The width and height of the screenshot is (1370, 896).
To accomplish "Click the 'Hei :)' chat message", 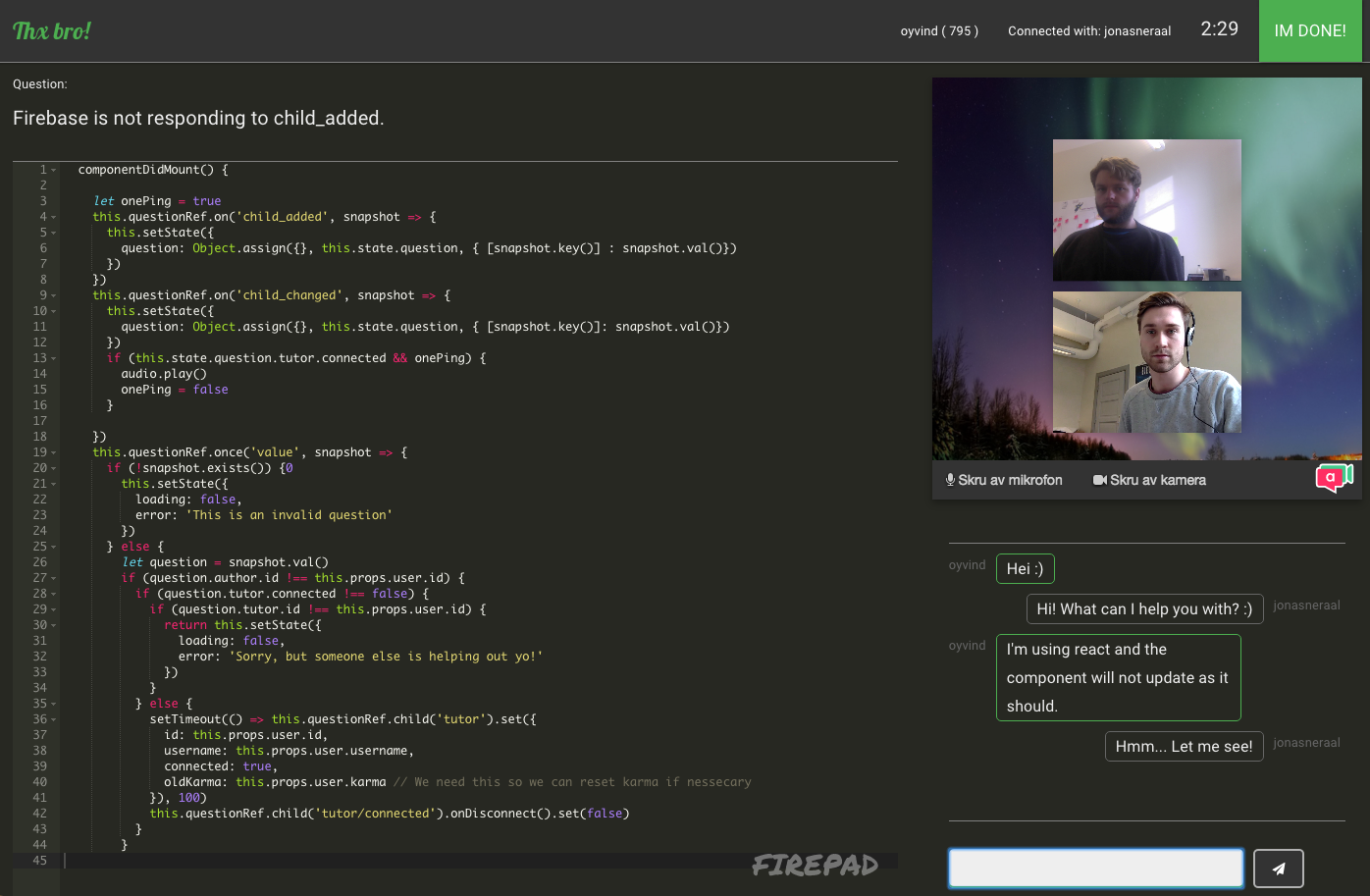I will [x=1025, y=569].
